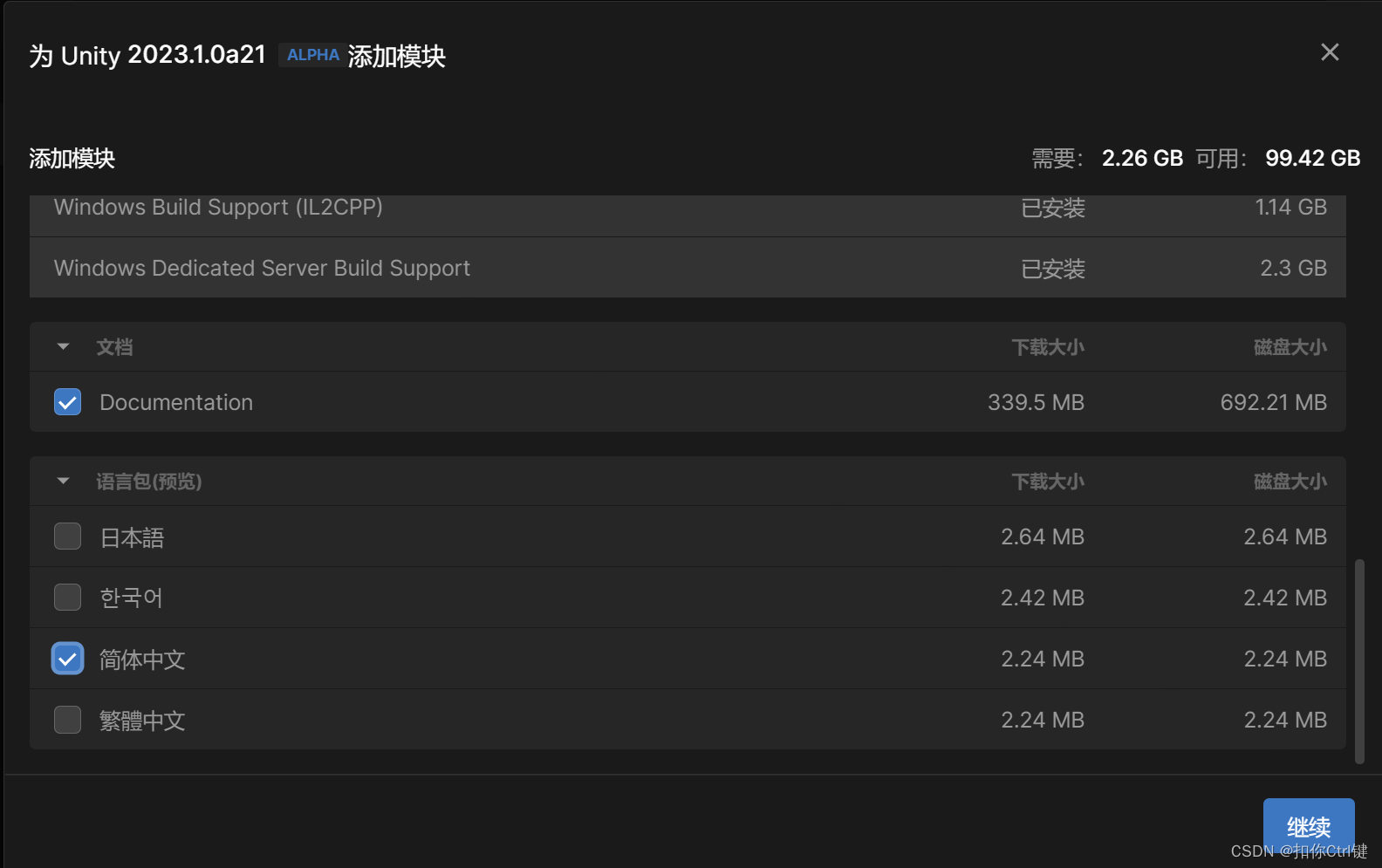
Task: Click the Documentation label
Action: click(176, 402)
